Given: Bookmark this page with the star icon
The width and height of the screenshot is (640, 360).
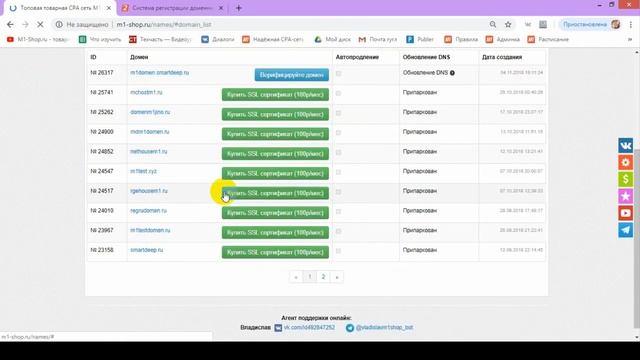Looking at the screenshot, I should click(508, 24).
